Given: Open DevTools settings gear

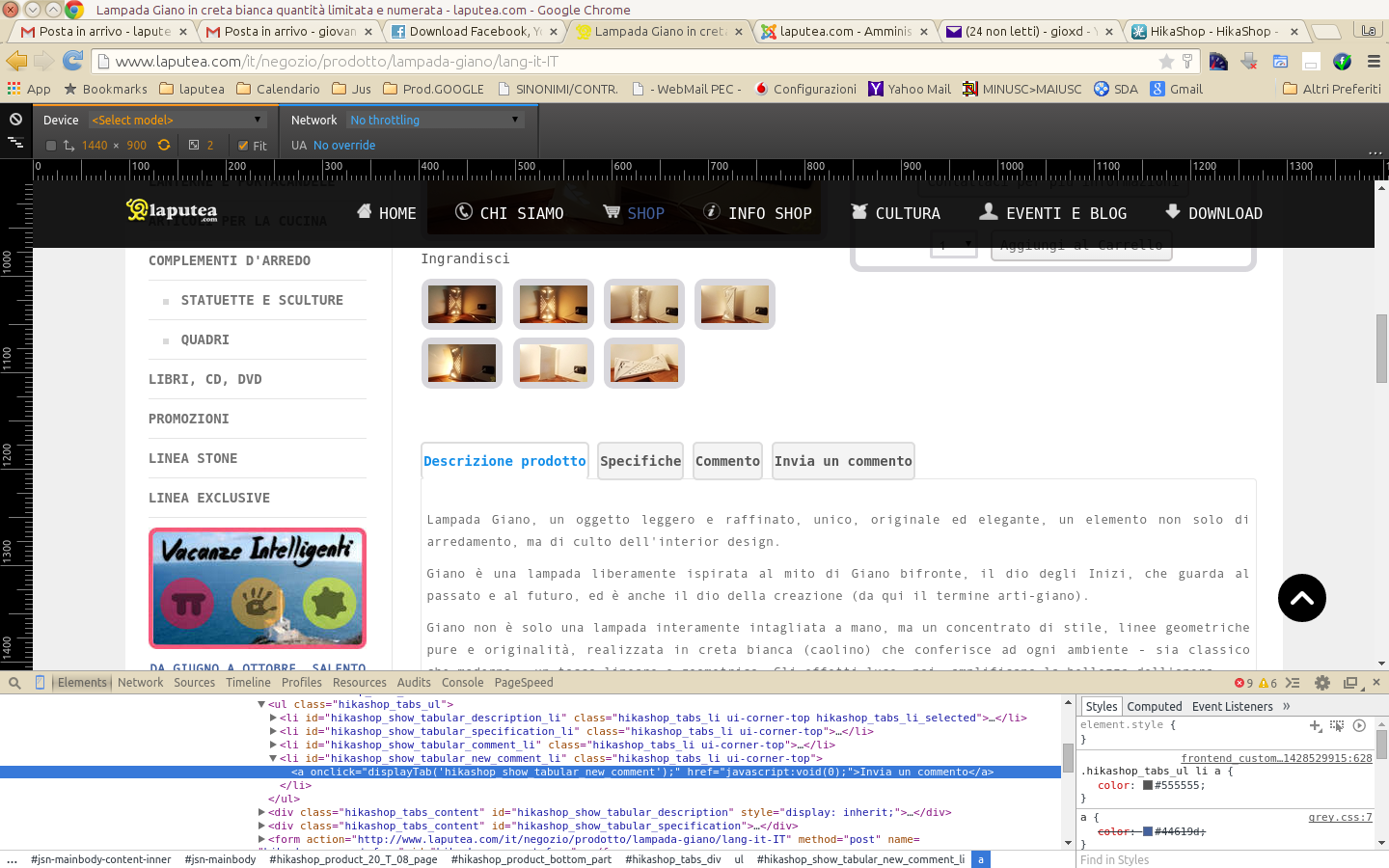Looking at the screenshot, I should tap(1322, 683).
